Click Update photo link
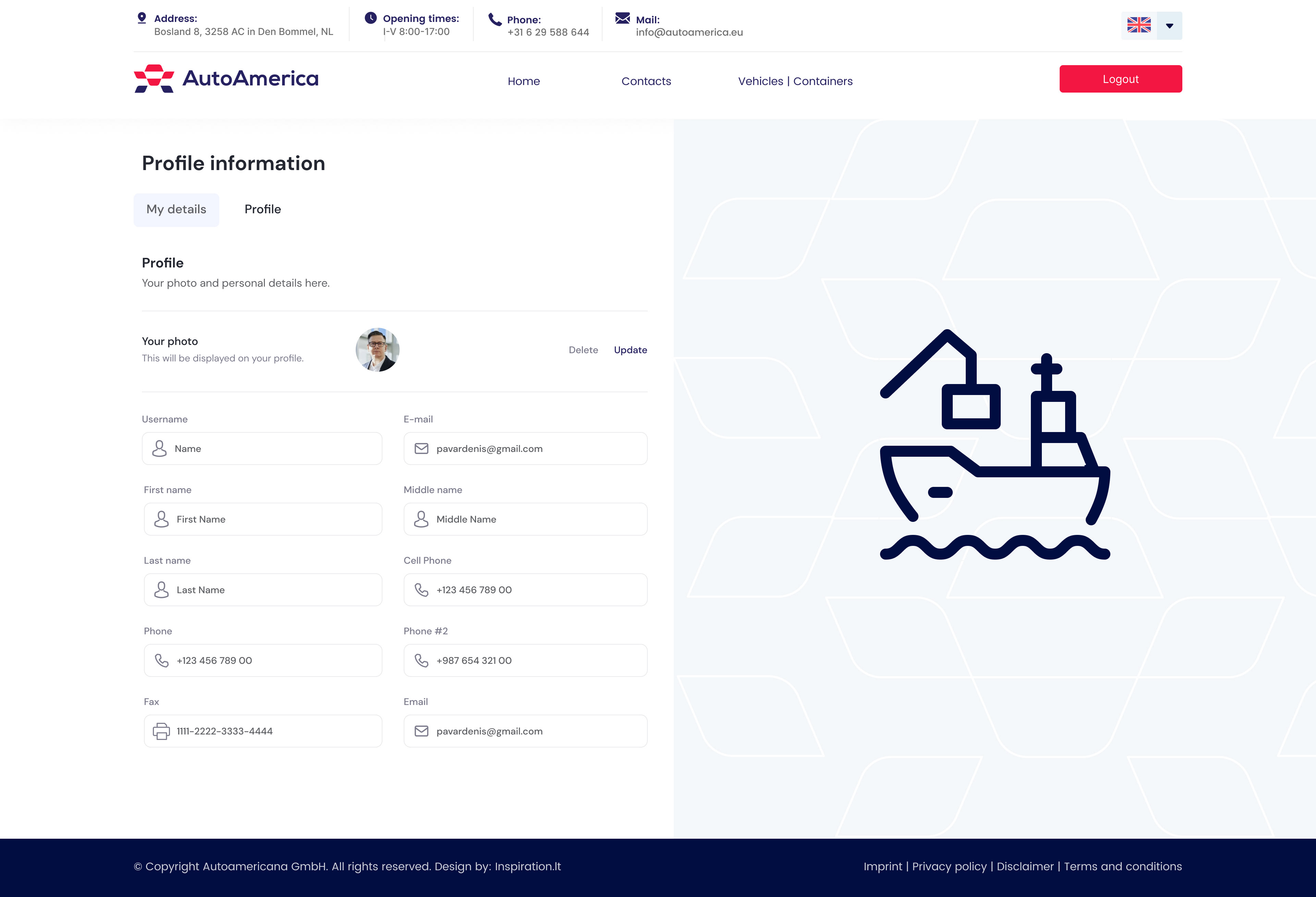 [630, 350]
